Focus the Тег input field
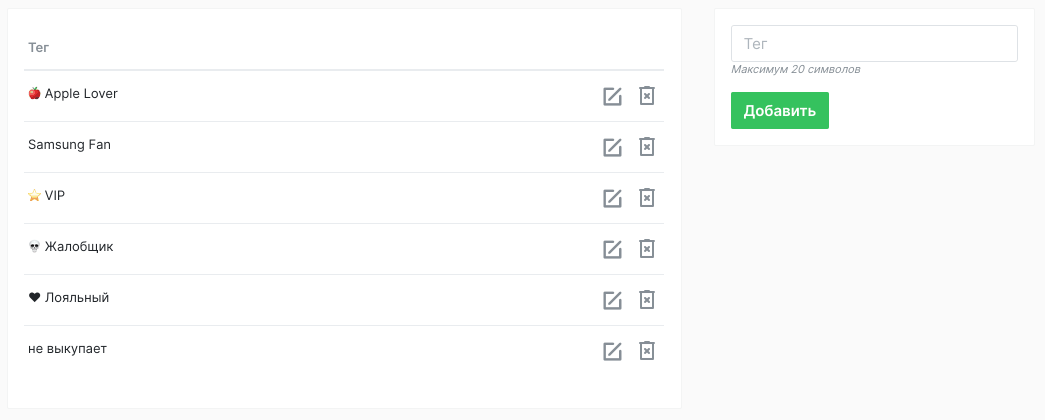The image size is (1045, 420). [x=874, y=43]
